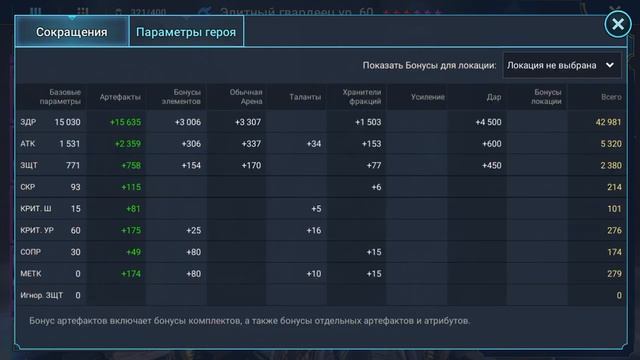The height and width of the screenshot is (360, 640).
Task: Select the АТК row label
Action: [28, 144]
